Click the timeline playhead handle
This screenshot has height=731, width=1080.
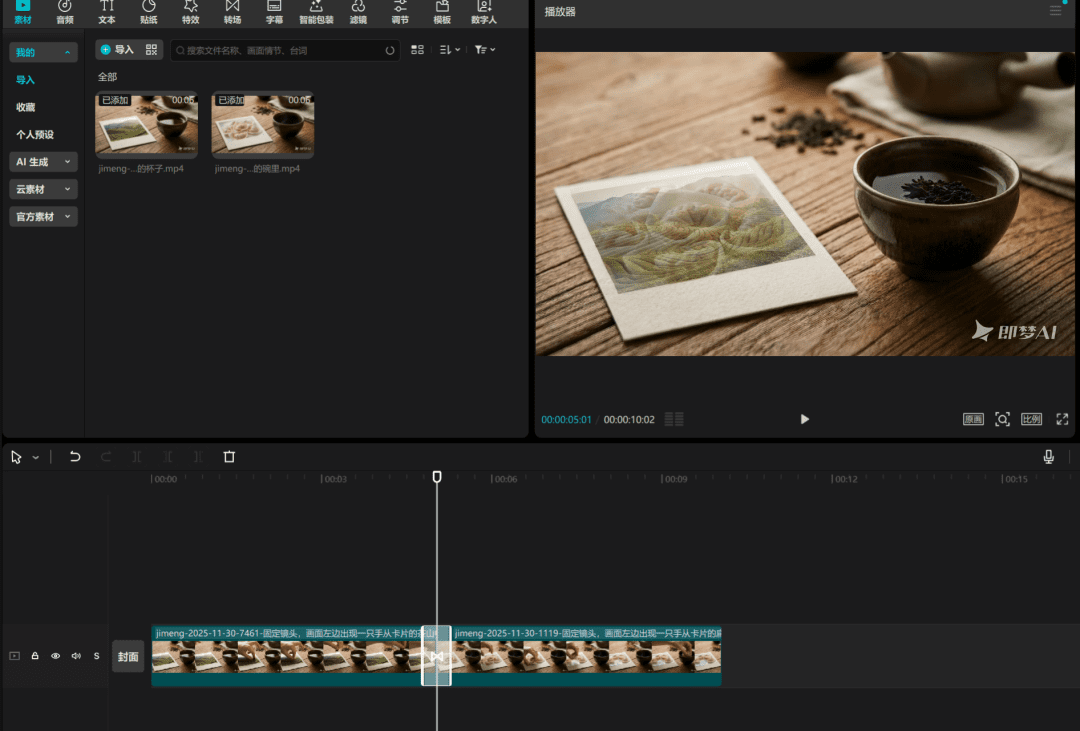(437, 477)
